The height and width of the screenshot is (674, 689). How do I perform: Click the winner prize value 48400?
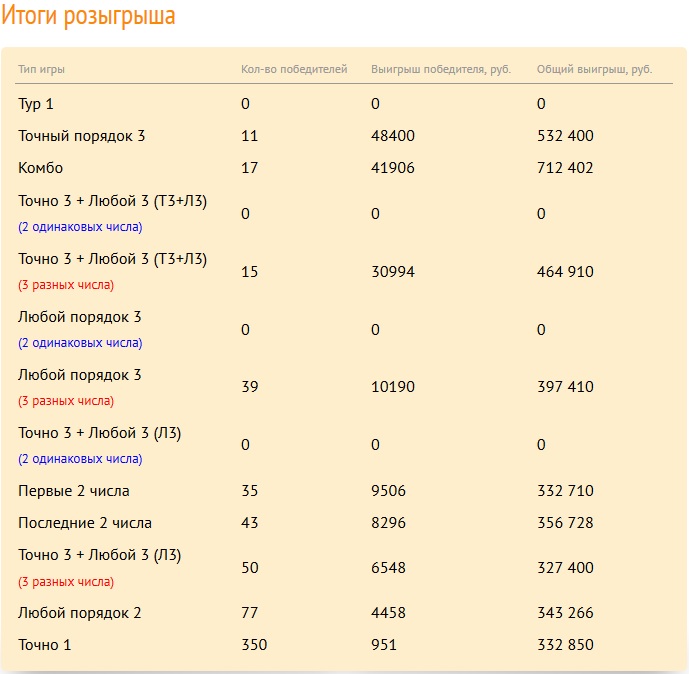coord(393,136)
